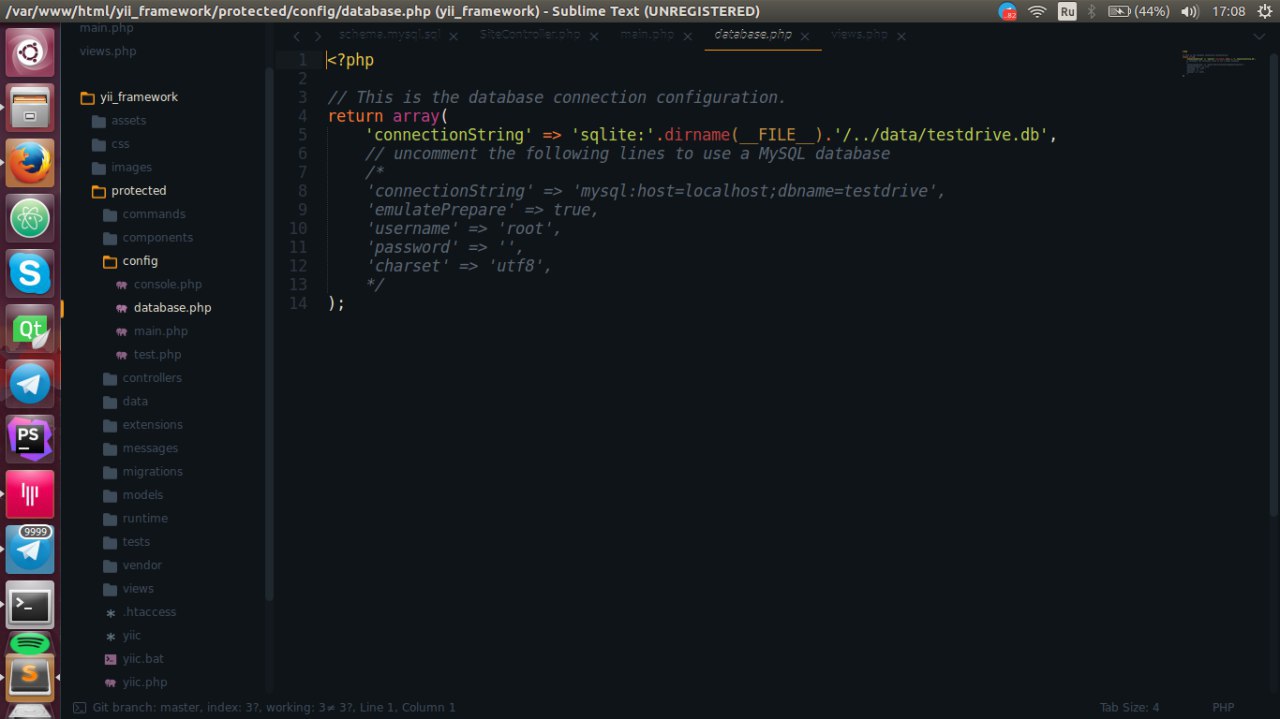Toggle the side bar from status bar icon
The image size is (1280, 719).
(79, 707)
